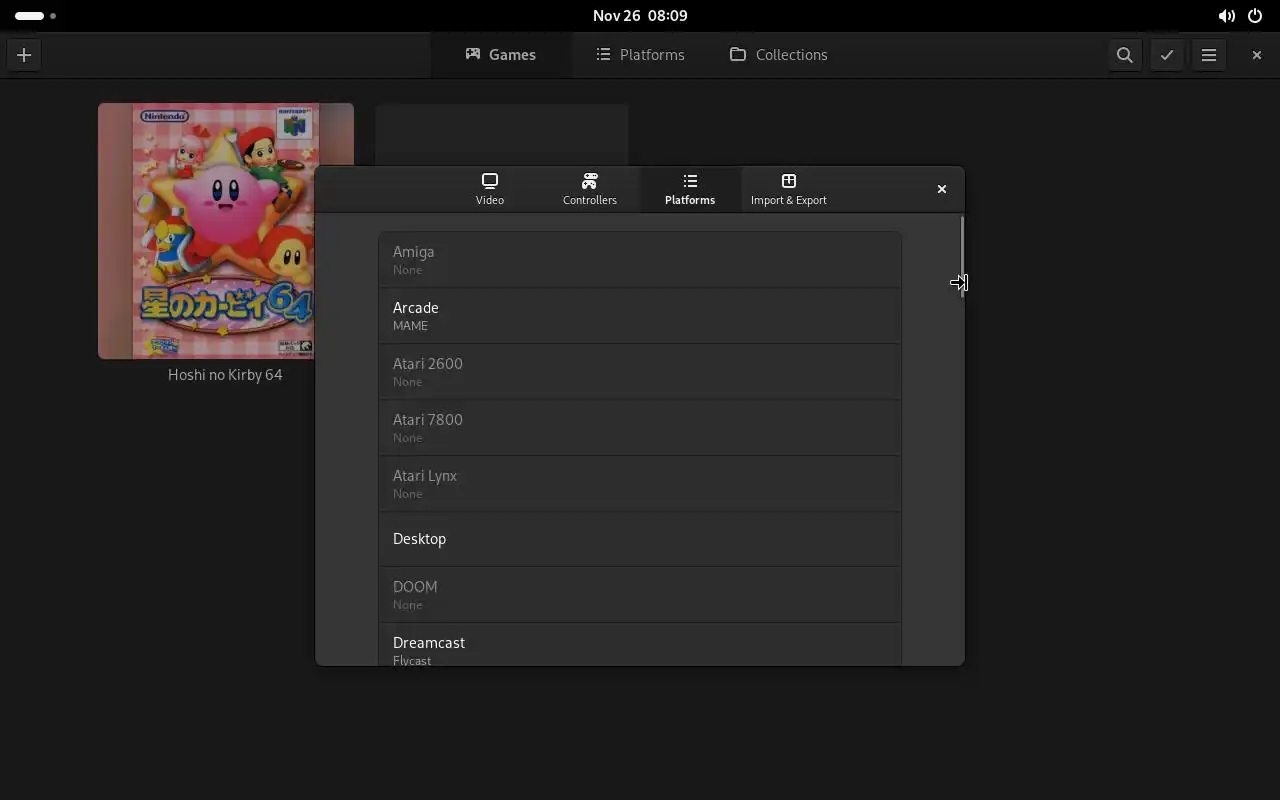The height and width of the screenshot is (800, 1280).
Task: Close the main Highscore window
Action: click(x=1257, y=55)
